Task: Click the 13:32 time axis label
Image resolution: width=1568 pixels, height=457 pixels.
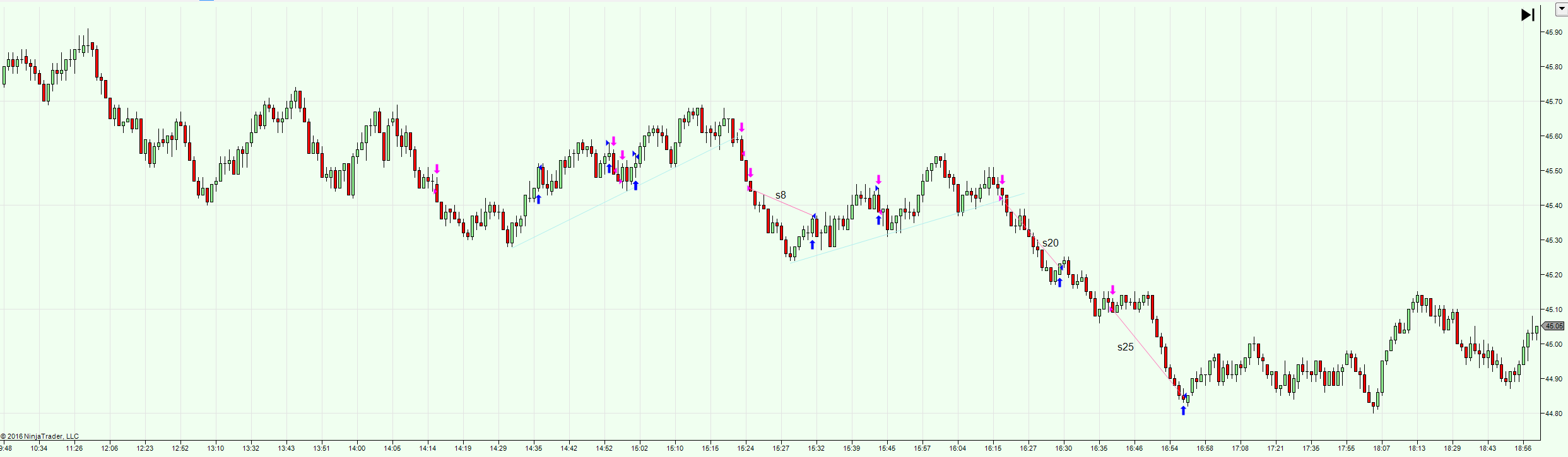Action: click(251, 449)
